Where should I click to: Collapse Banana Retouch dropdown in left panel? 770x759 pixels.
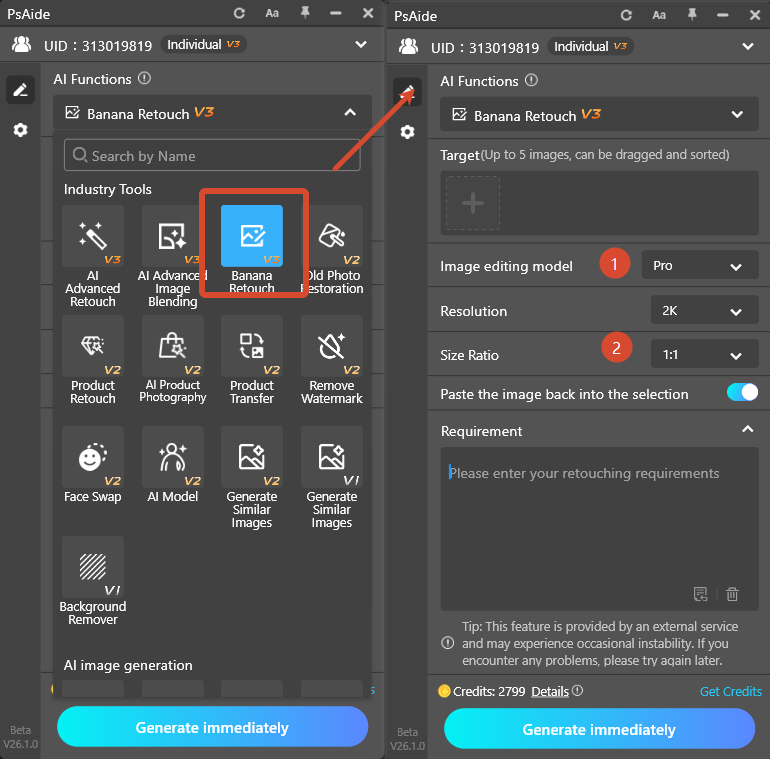(350, 112)
